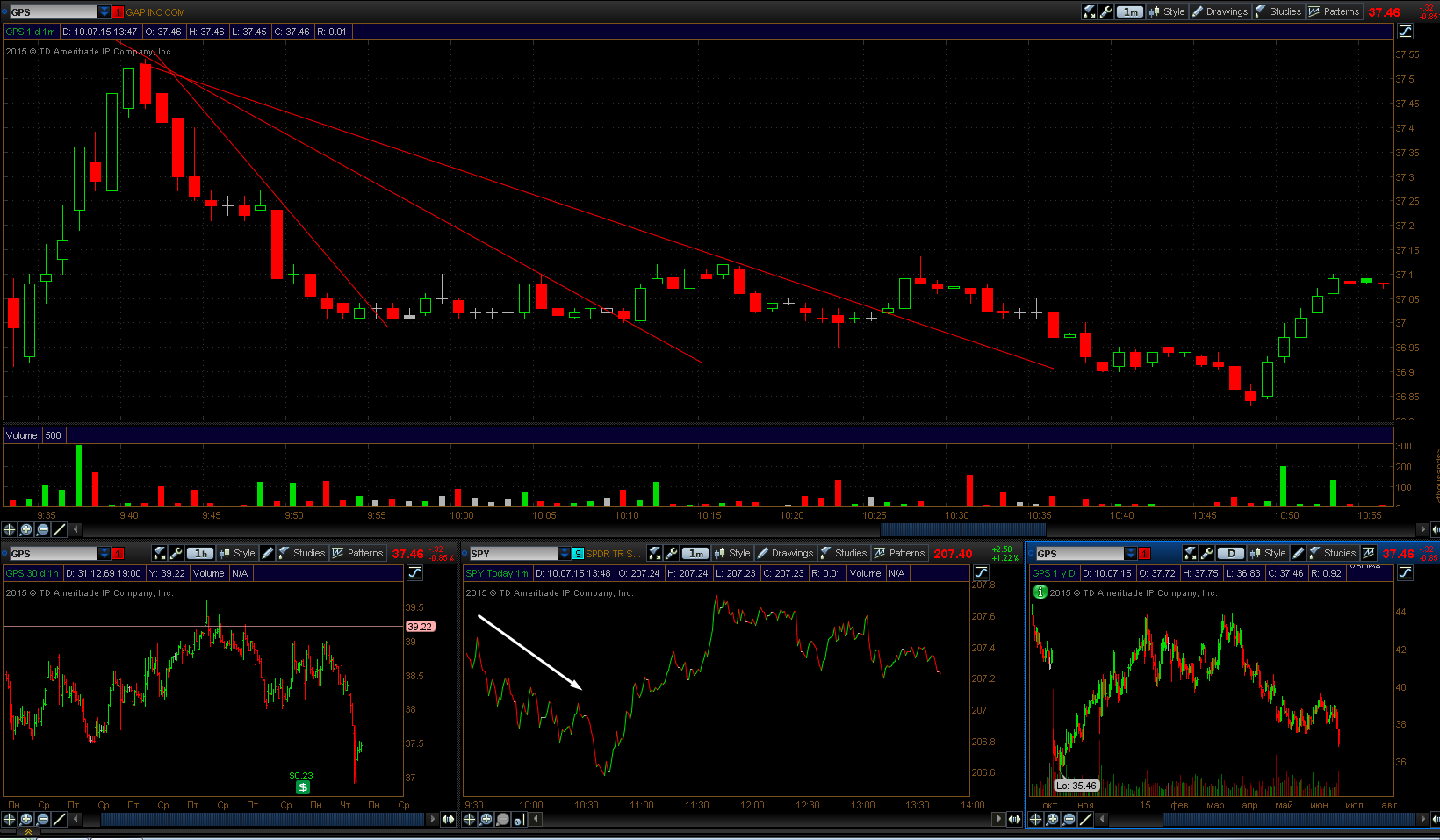The height and width of the screenshot is (840, 1440).
Task: Click GPS 30 d 1h chart symbol field
Action: pyautogui.click(x=53, y=554)
